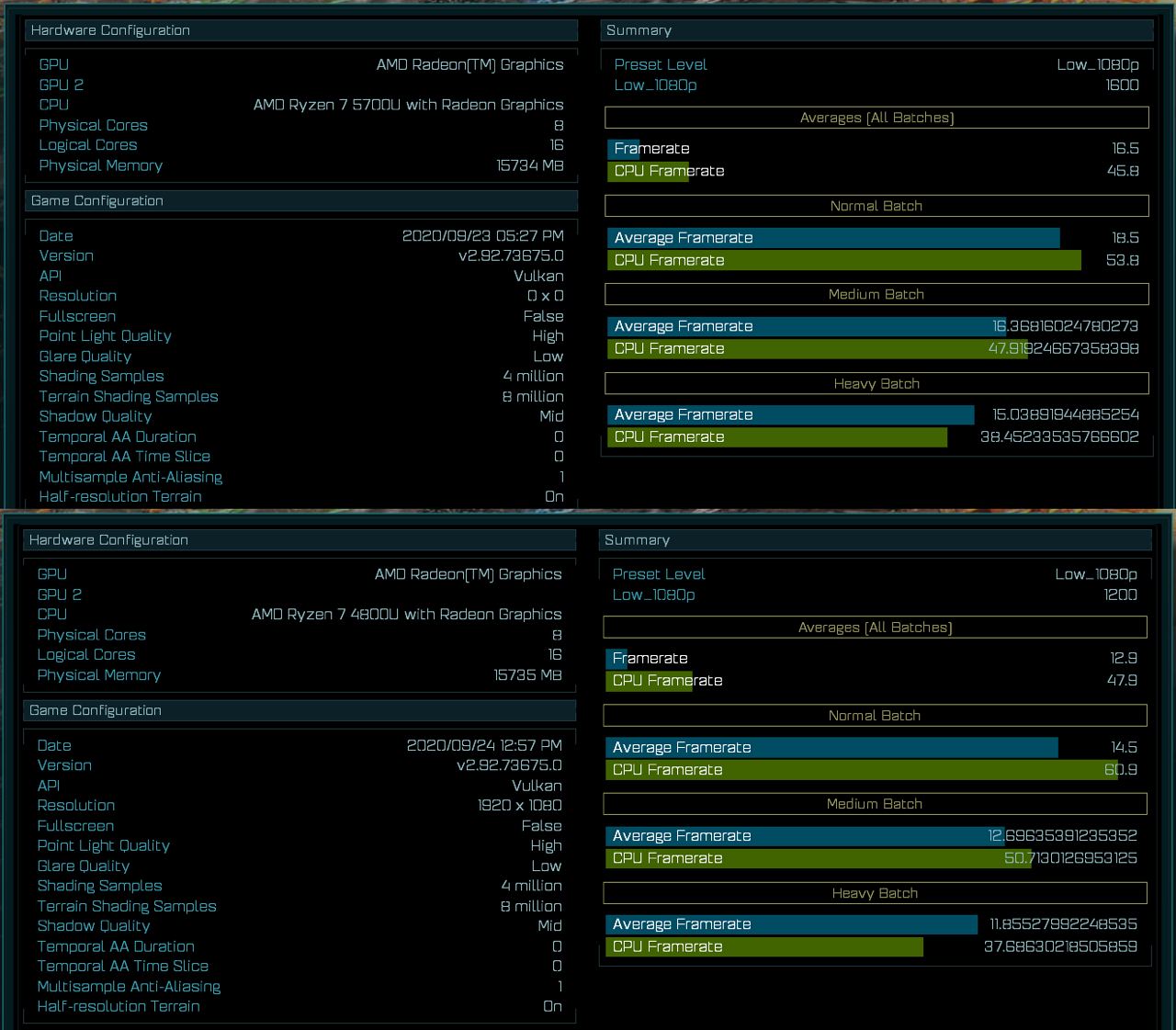The width and height of the screenshot is (1176, 1030).
Task: Click the Normal Batch average framerate "14.5"
Action: [1124, 748]
